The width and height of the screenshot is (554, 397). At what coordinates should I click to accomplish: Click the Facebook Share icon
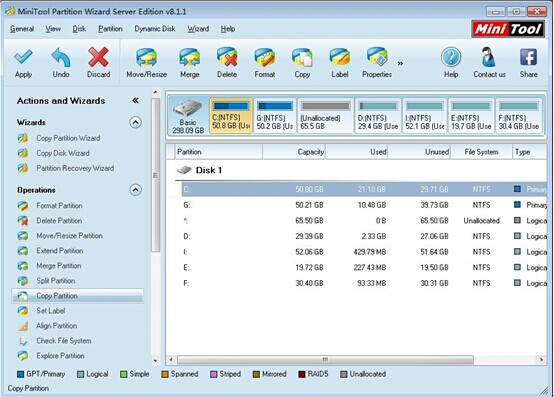[x=528, y=57]
